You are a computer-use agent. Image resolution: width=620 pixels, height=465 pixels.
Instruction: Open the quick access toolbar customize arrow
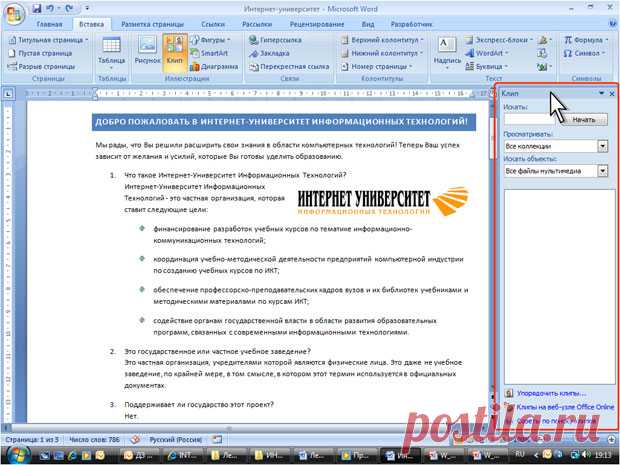tap(87, 8)
